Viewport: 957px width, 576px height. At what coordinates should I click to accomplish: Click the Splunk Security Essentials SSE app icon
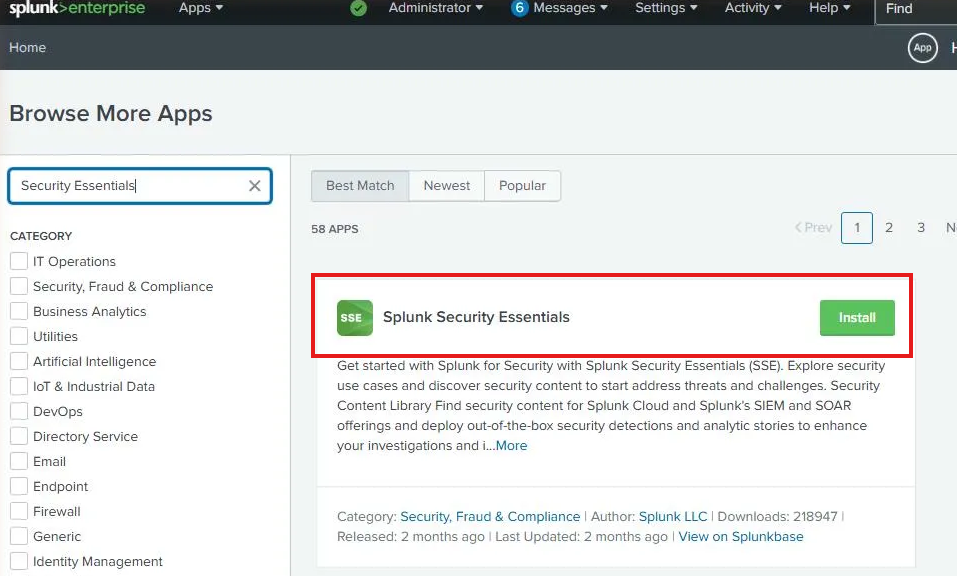pos(353,317)
